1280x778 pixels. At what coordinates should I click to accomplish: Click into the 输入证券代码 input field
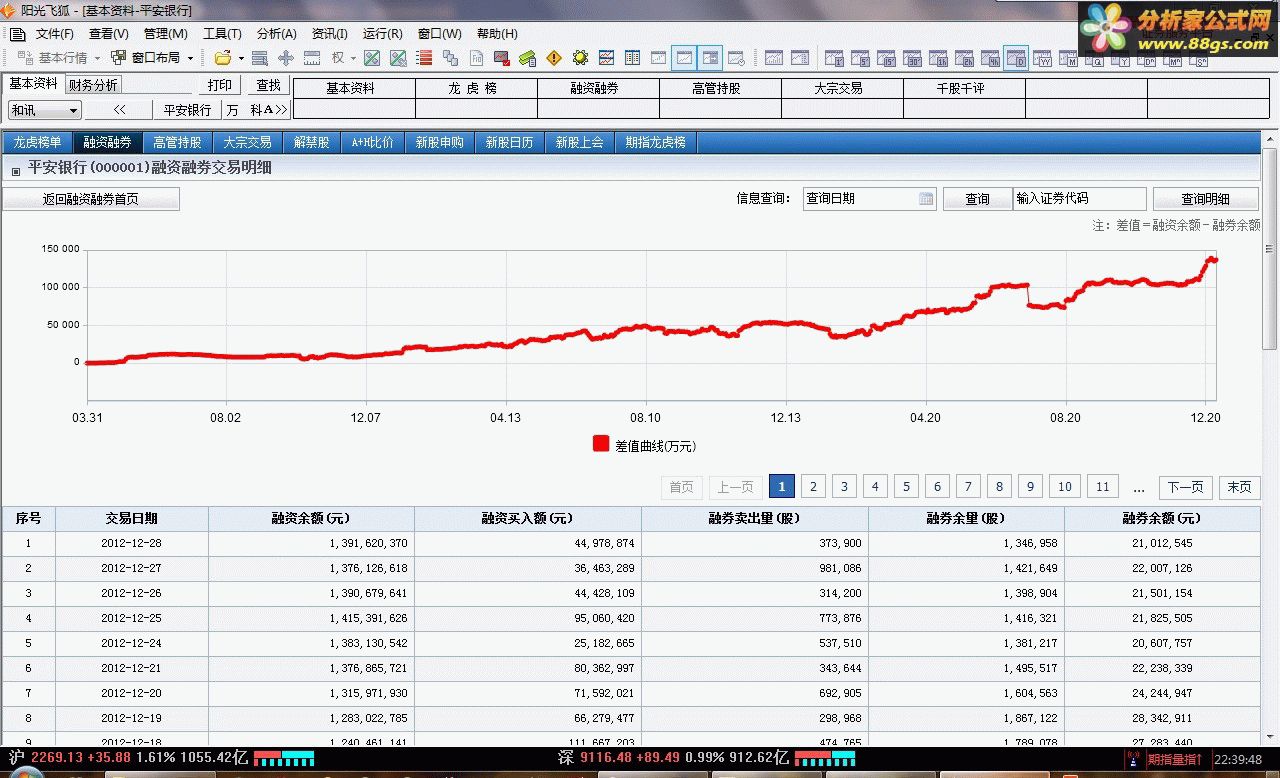(1080, 199)
